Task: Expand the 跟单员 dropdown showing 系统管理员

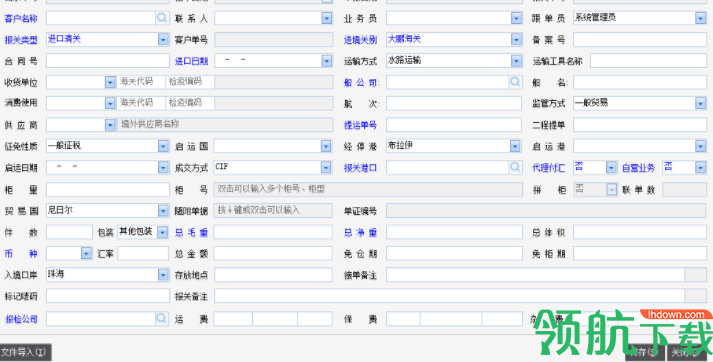Action: (700, 18)
